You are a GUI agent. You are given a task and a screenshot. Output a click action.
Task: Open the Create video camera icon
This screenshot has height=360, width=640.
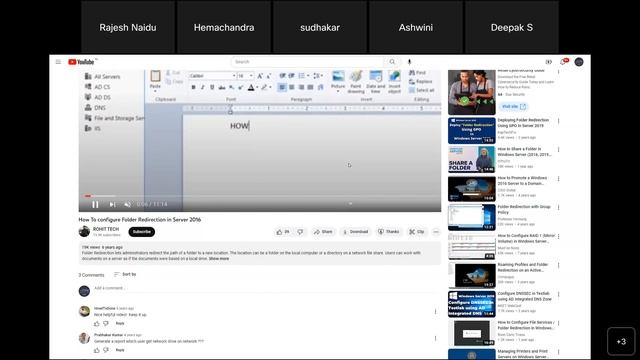pyautogui.click(x=549, y=62)
